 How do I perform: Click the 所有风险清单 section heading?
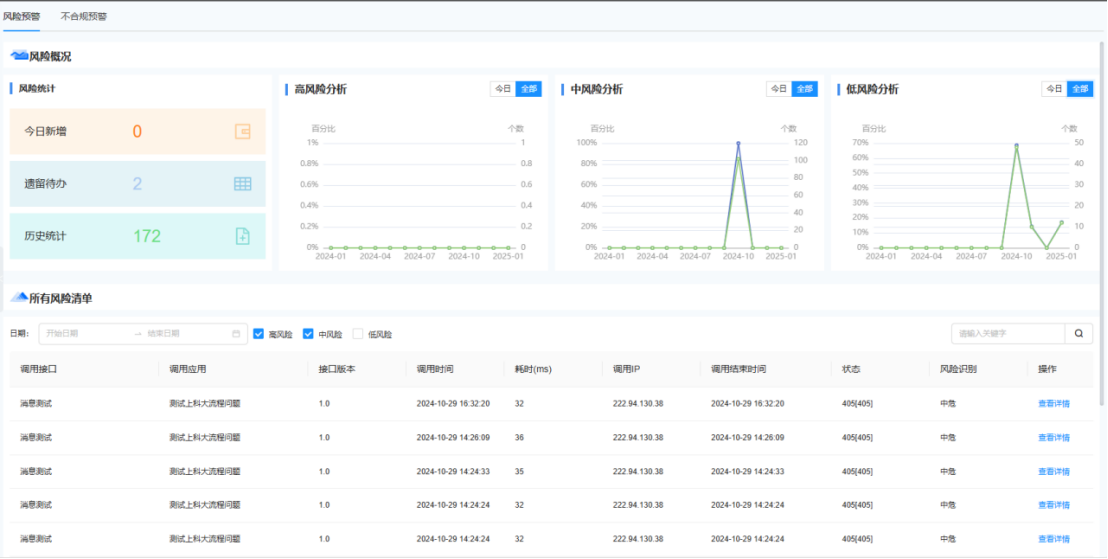[60, 298]
